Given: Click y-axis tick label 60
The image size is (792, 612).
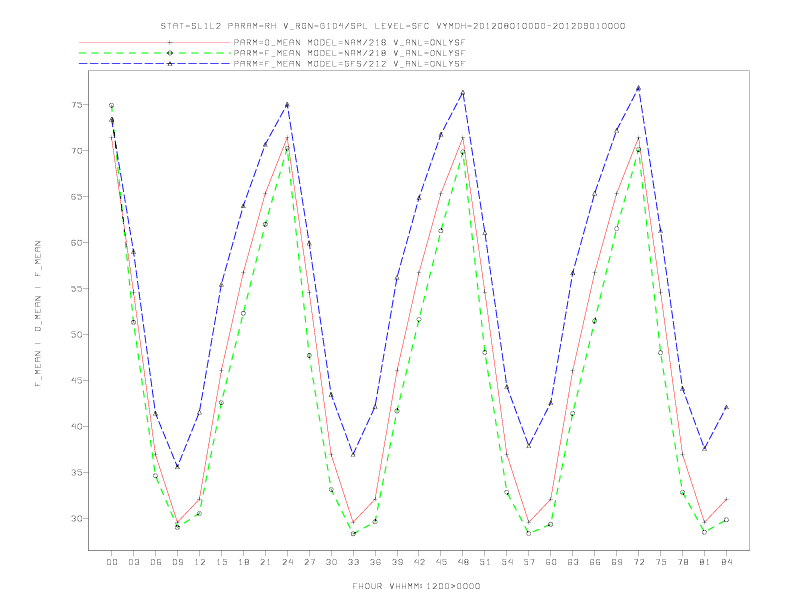Looking at the screenshot, I should (x=77, y=243).
